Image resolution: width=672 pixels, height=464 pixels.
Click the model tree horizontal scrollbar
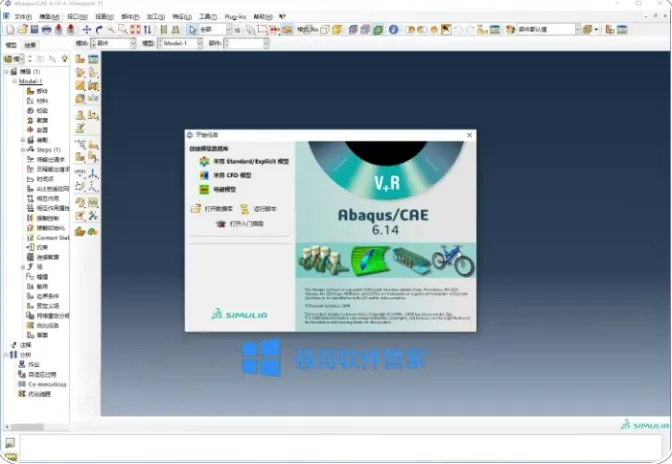(x=27, y=427)
